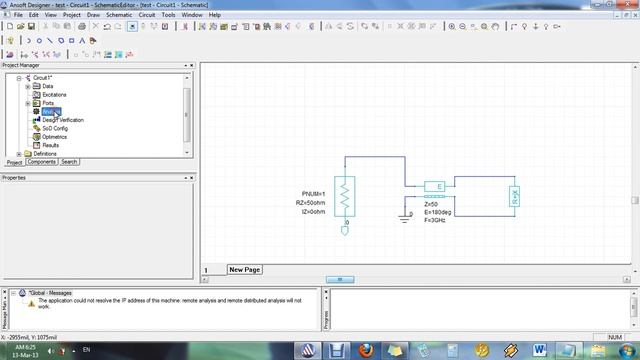Open the File menu
Screen dimensions: 640x360
pyautogui.click(x=18, y=15)
